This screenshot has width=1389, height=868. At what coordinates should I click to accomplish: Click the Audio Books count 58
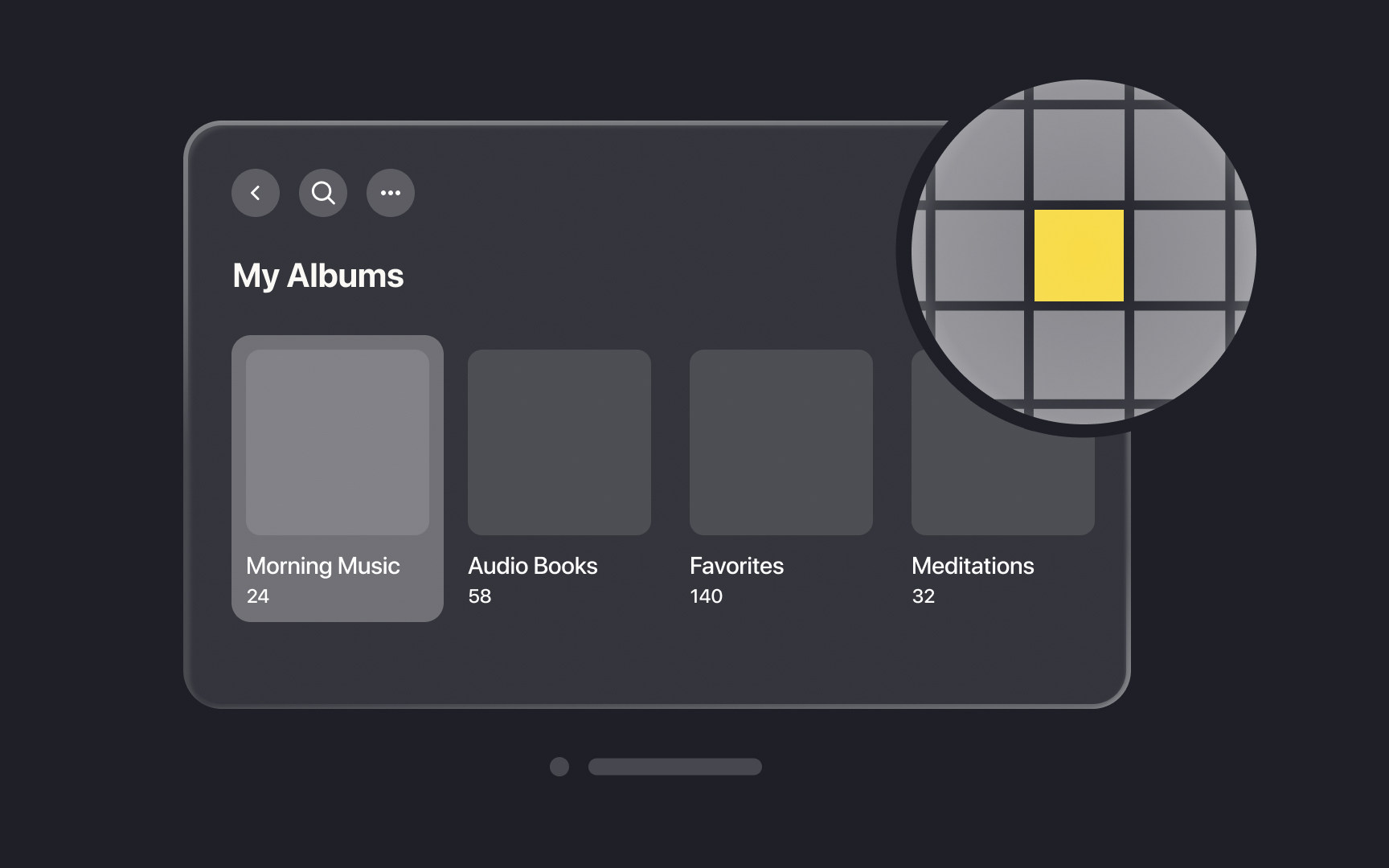click(480, 596)
